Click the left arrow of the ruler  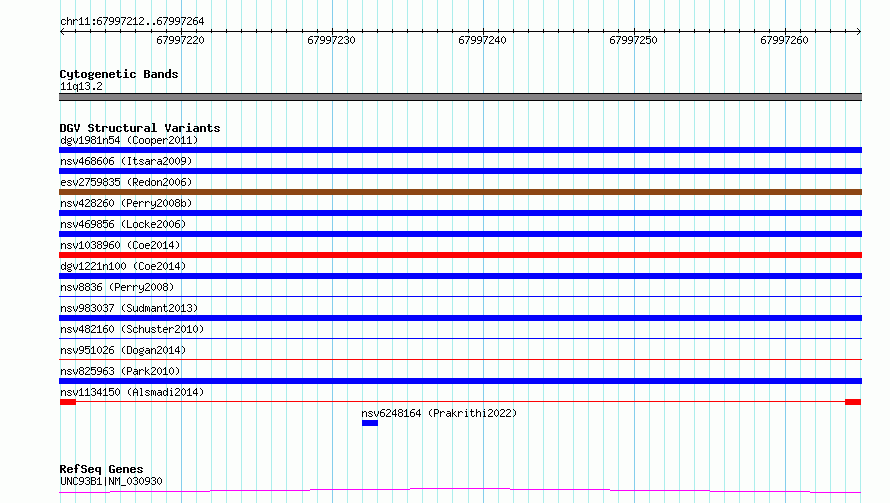point(62,31)
